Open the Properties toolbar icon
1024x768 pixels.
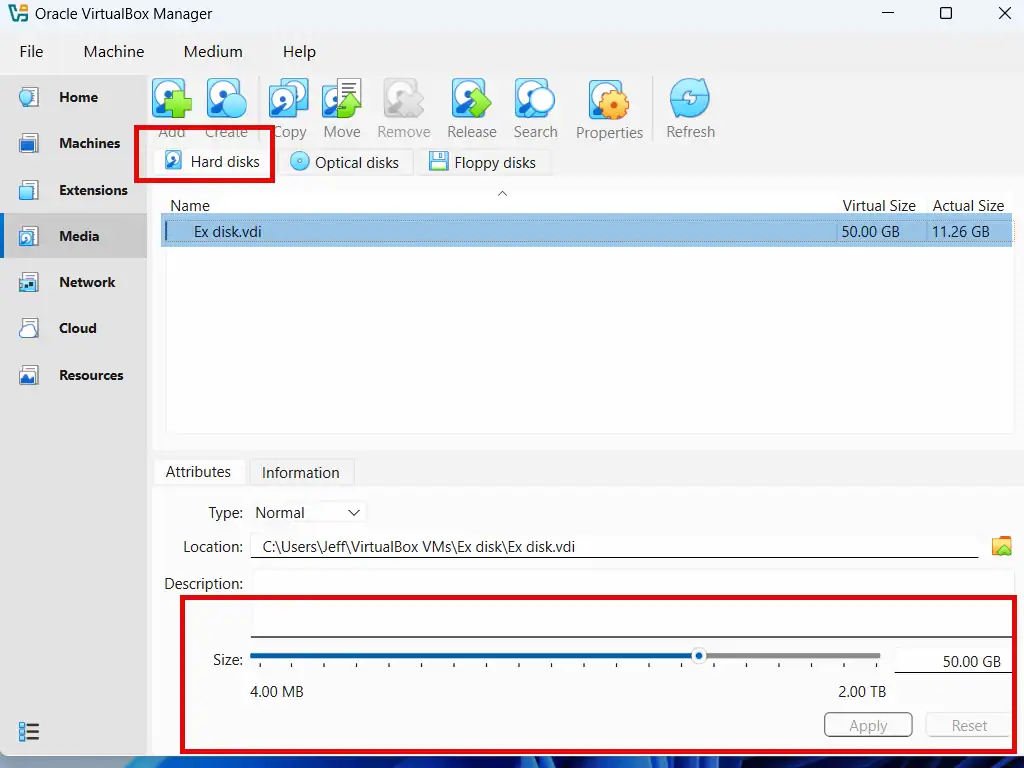pyautogui.click(x=609, y=101)
